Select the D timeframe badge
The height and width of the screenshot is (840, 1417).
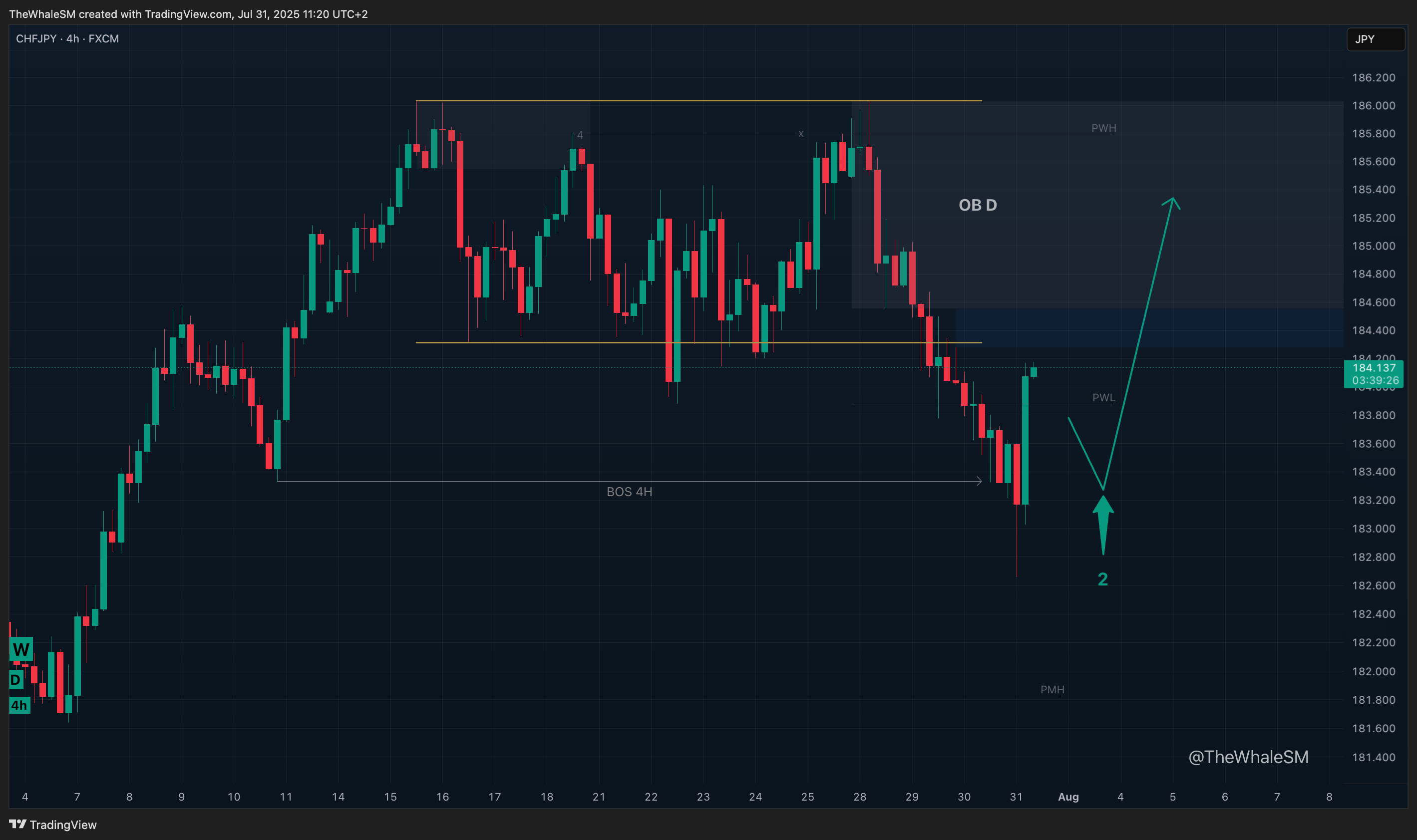tap(16, 679)
